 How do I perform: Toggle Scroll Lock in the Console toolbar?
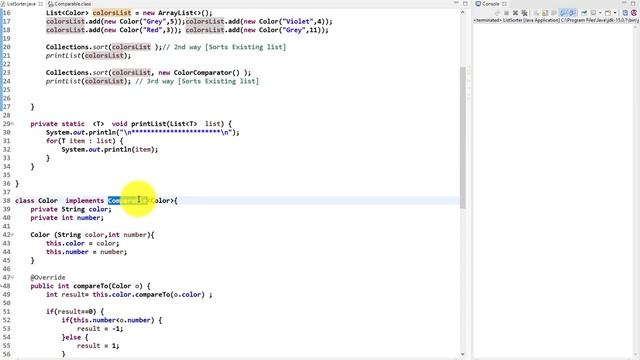click(x=544, y=13)
